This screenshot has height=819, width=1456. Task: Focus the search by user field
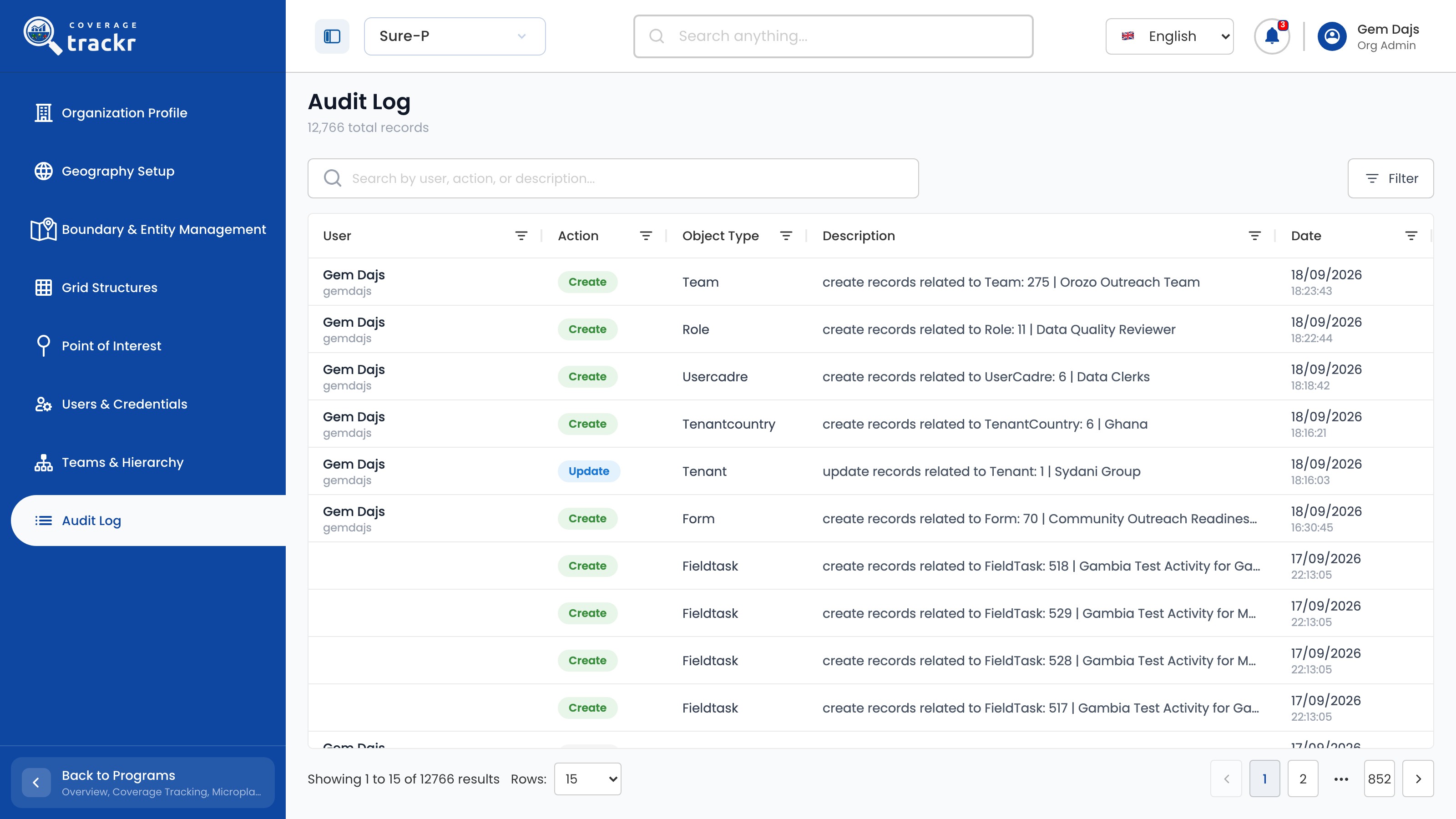pyautogui.click(x=613, y=178)
